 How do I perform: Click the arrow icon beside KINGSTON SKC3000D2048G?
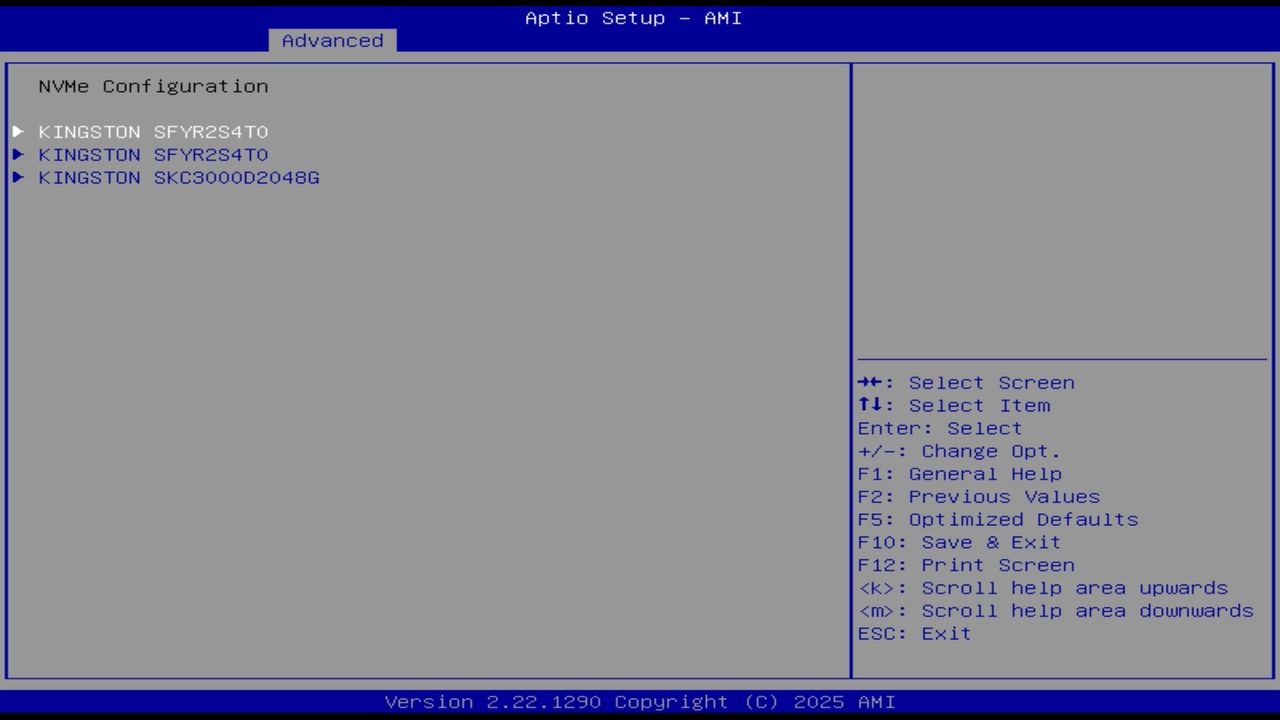(x=18, y=177)
